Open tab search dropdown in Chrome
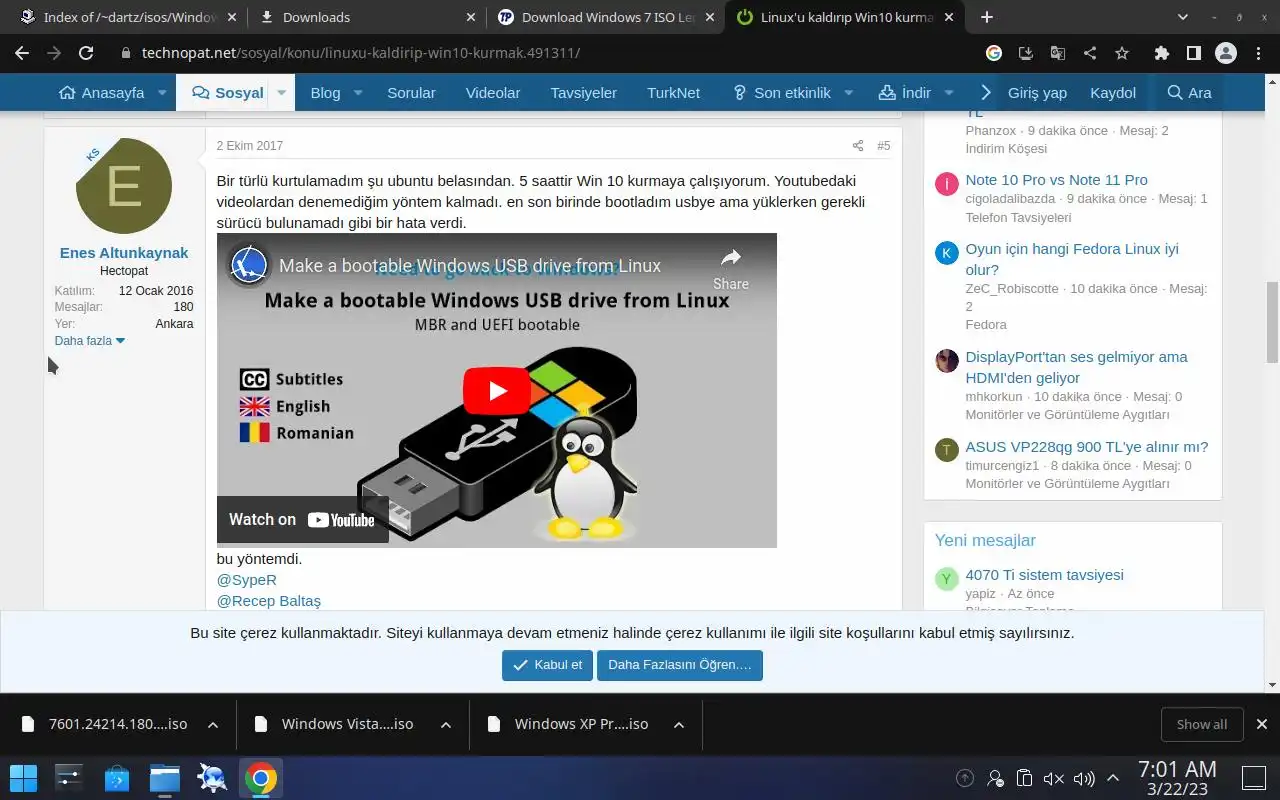This screenshot has width=1280, height=800. 1183,17
